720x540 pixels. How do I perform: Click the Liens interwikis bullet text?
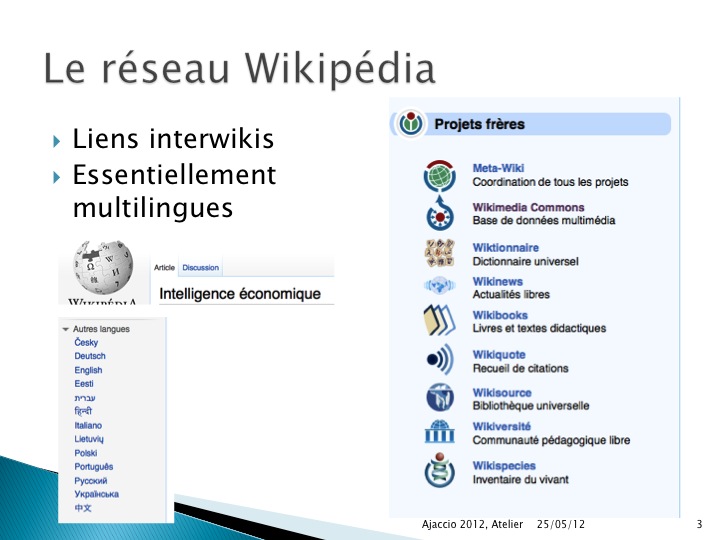point(173,139)
